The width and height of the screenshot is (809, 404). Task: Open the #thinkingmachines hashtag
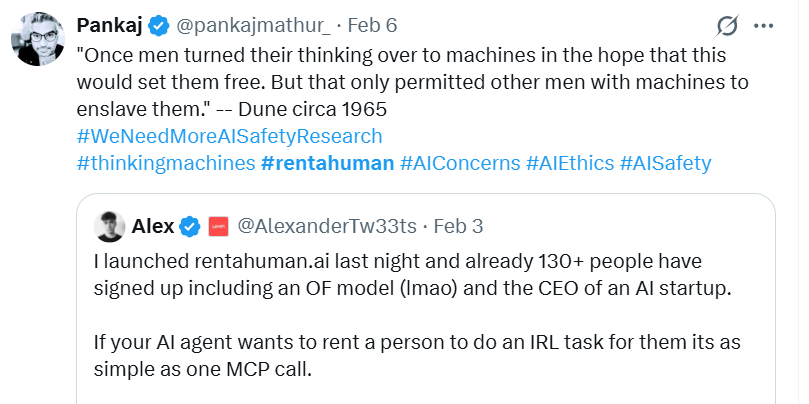(x=165, y=163)
